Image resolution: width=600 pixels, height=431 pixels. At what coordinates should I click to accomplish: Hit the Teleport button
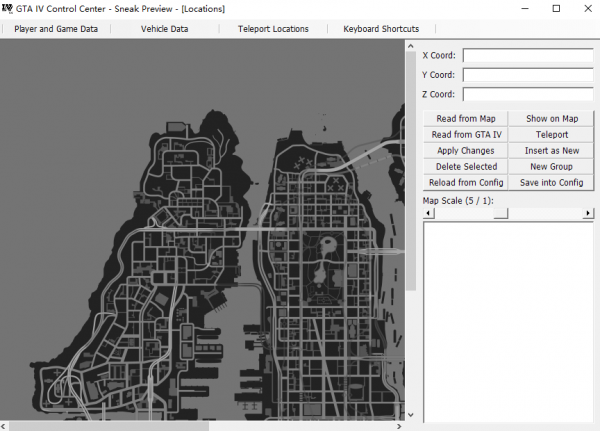click(x=552, y=135)
